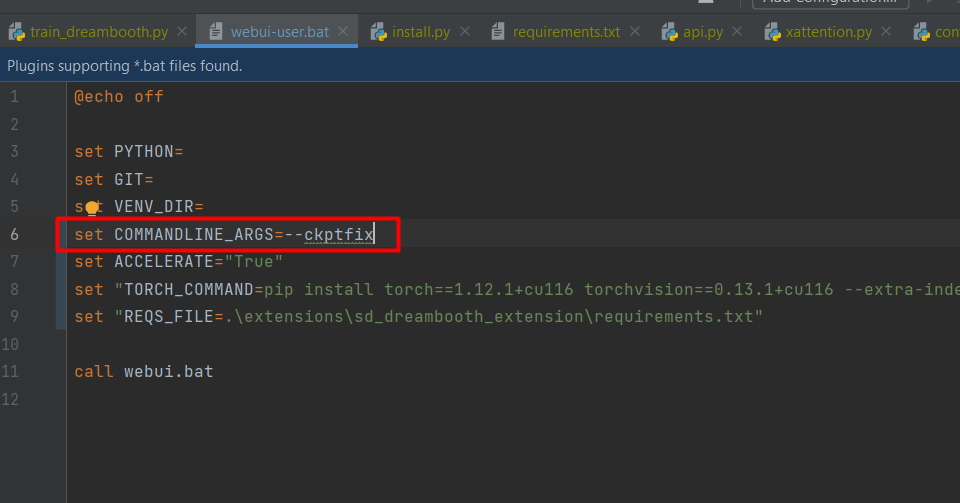Click the '@echo off' line in editor
960x503 pixels.
tap(119, 97)
